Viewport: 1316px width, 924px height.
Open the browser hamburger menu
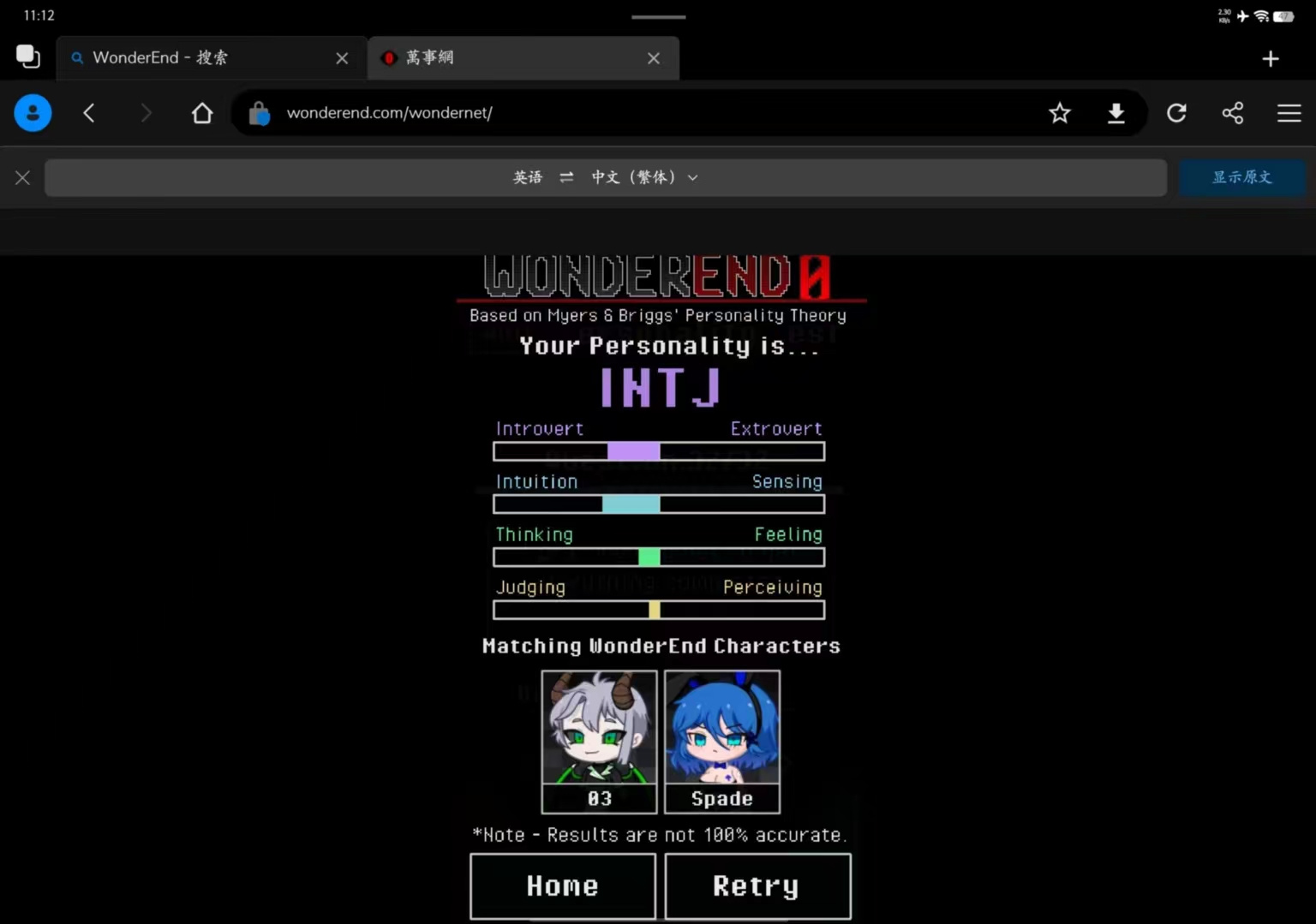1289,113
